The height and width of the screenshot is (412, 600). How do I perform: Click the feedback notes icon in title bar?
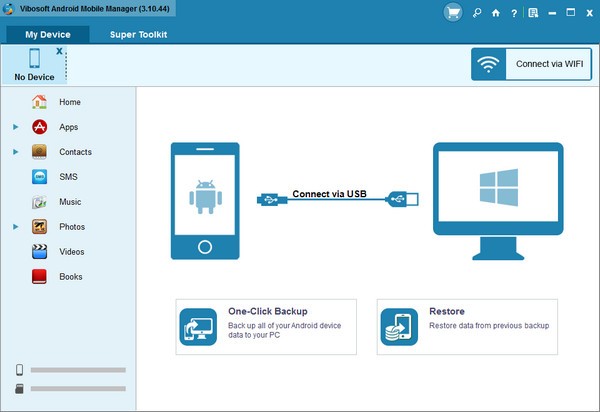533,13
